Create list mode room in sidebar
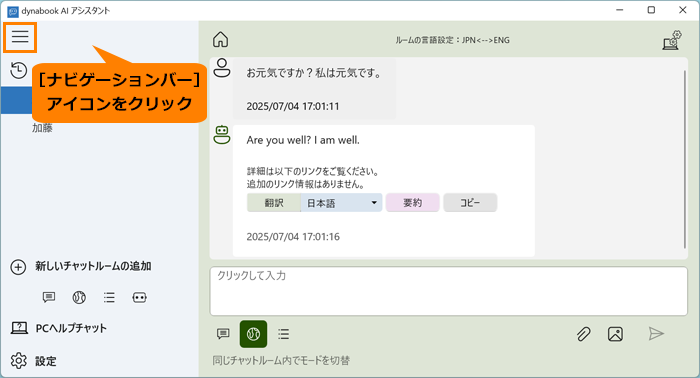The width and height of the screenshot is (700, 378). [109, 297]
